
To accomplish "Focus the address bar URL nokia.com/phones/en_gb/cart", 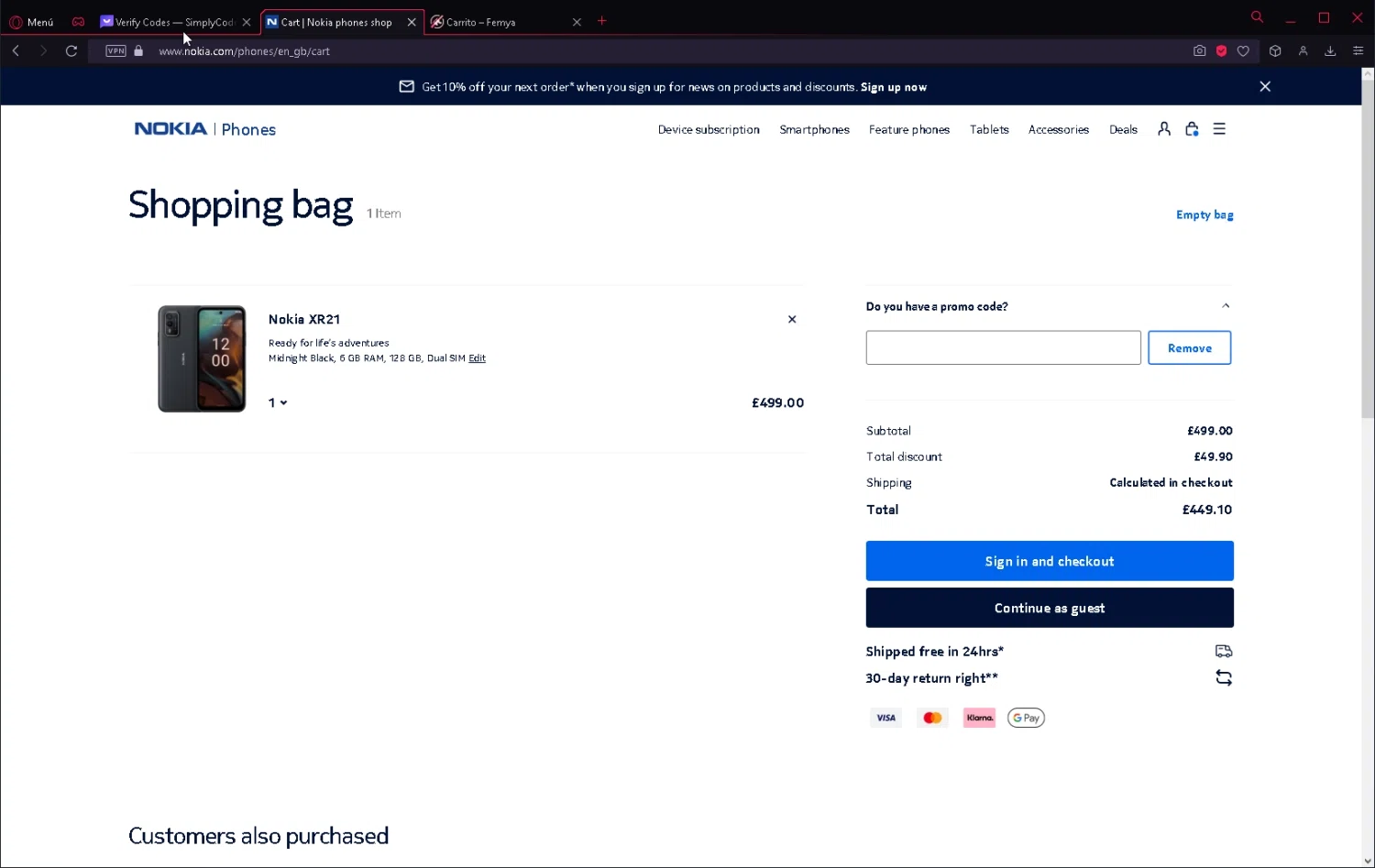I will [x=244, y=51].
